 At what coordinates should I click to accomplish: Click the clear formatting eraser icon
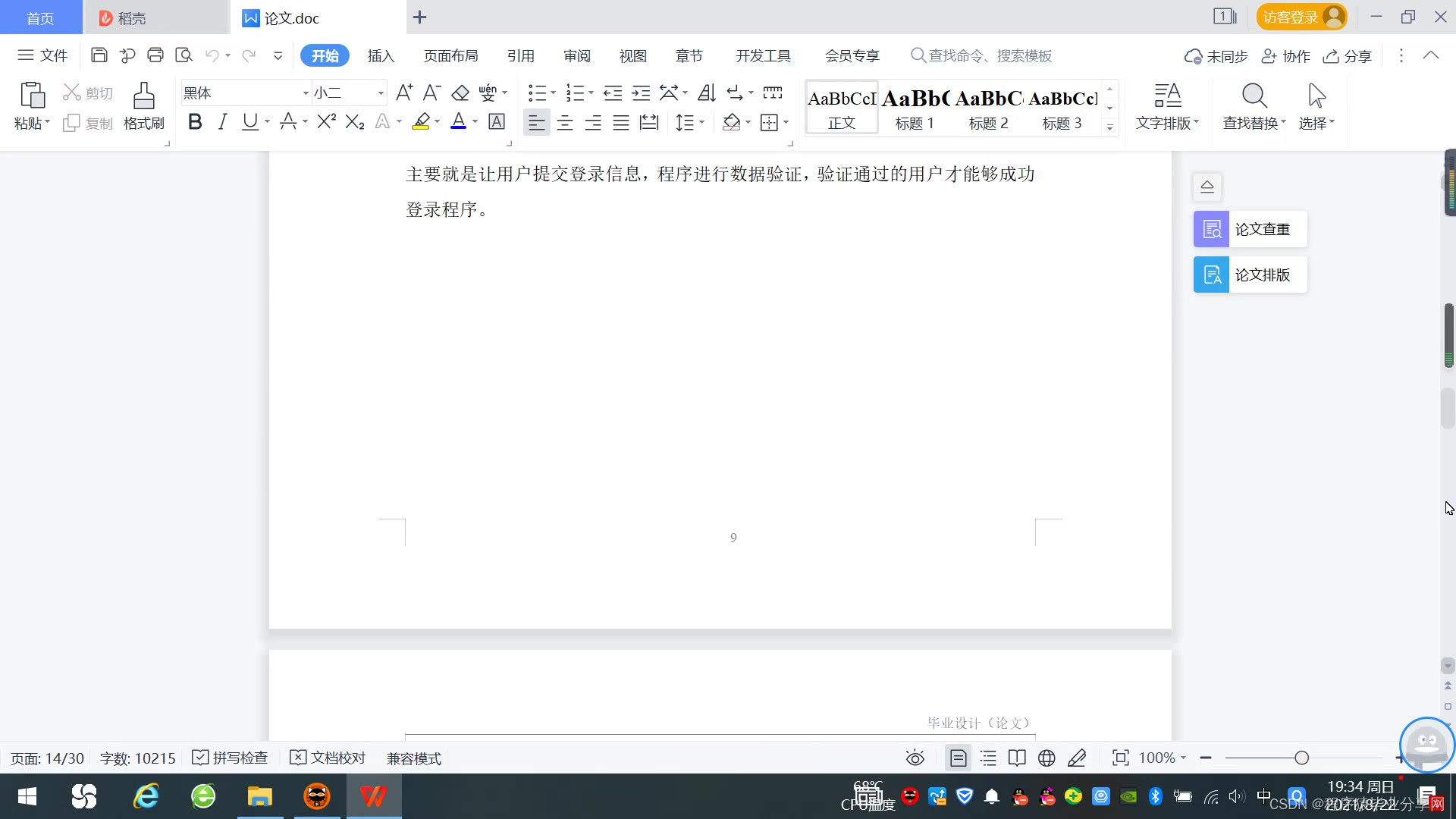point(460,93)
